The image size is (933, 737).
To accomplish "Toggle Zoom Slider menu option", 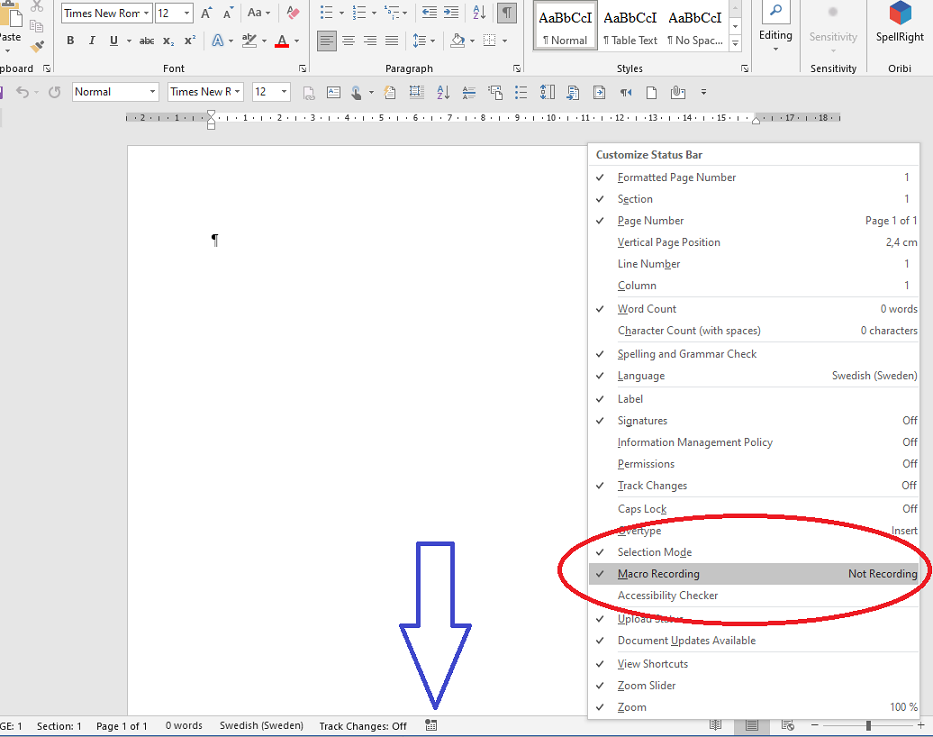I will [754, 685].
